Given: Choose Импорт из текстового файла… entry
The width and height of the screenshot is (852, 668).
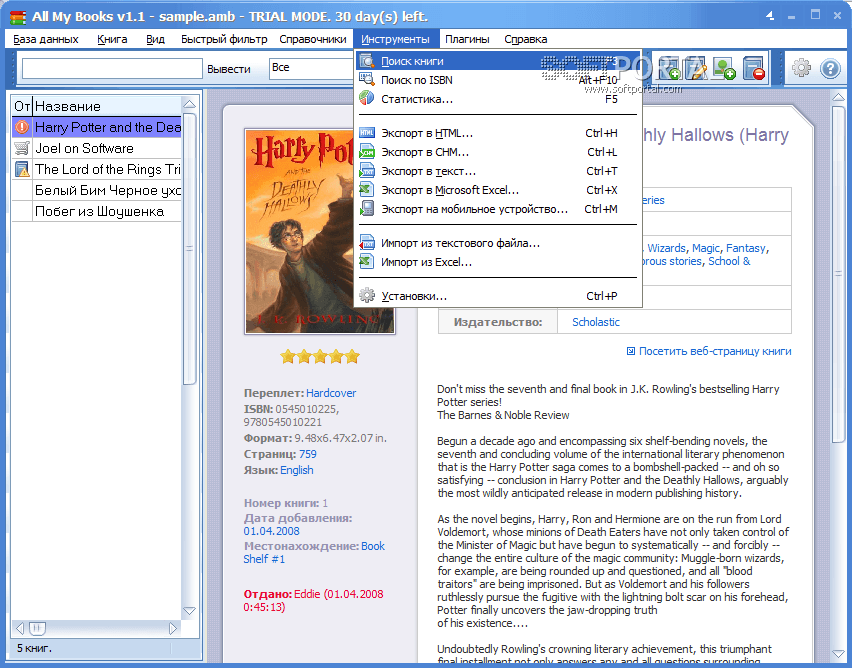Looking at the screenshot, I should pos(498,243).
